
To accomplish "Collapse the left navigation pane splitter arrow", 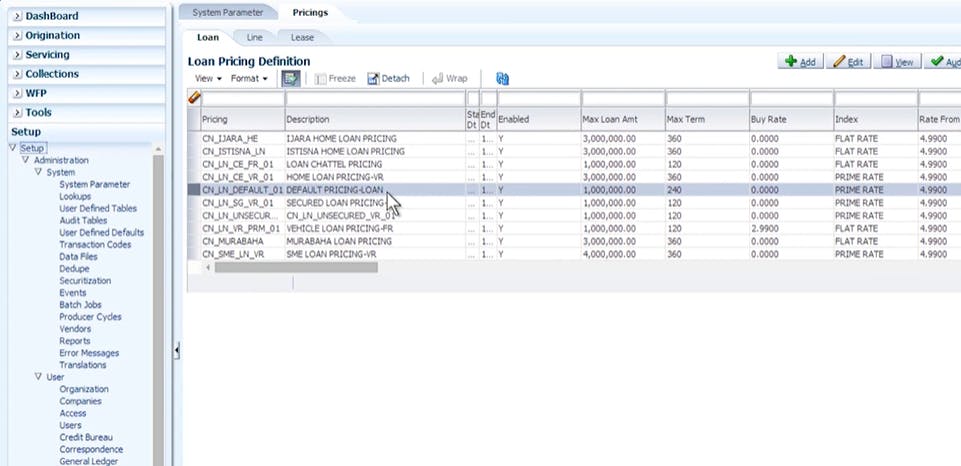I will (x=177, y=350).
